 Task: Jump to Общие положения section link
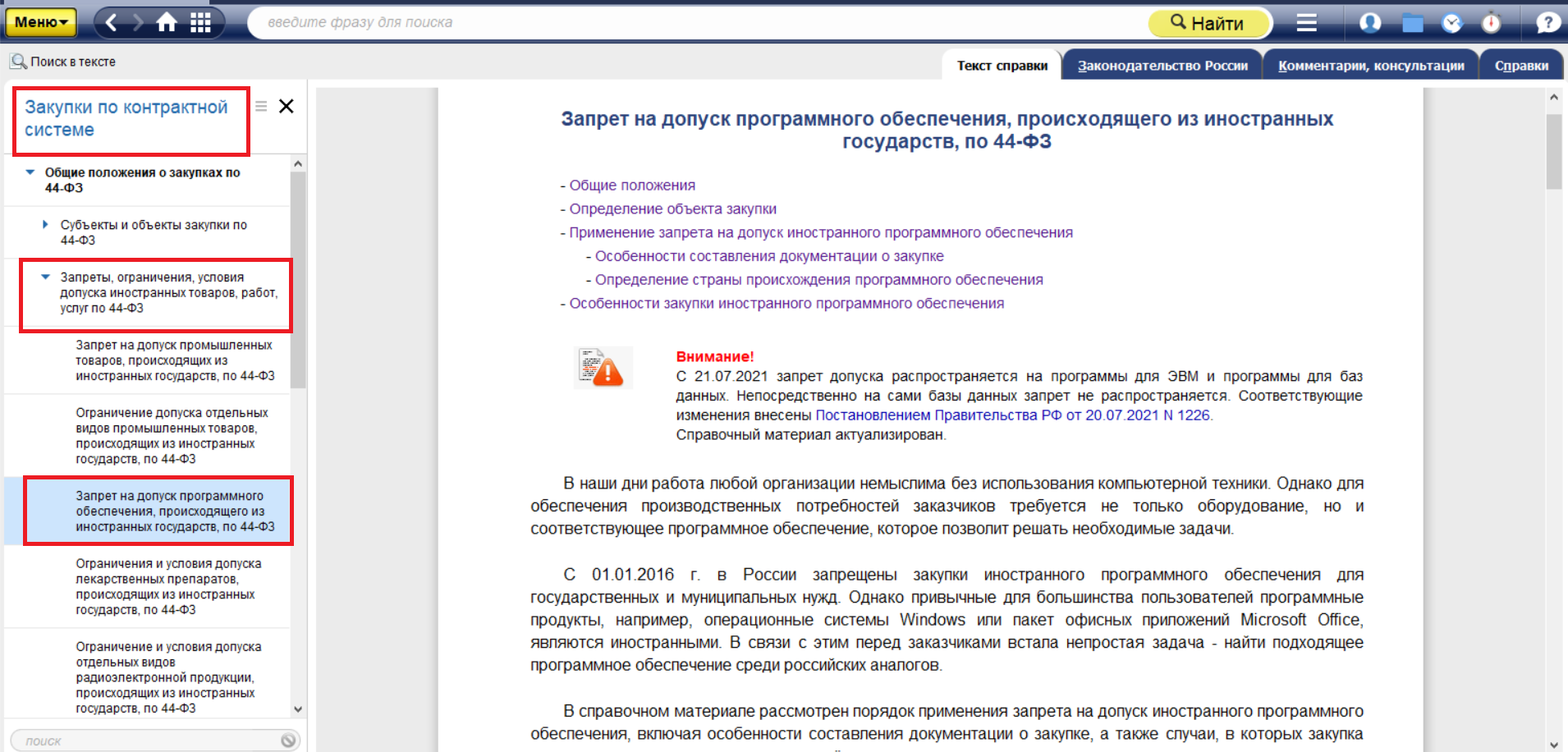(x=632, y=186)
